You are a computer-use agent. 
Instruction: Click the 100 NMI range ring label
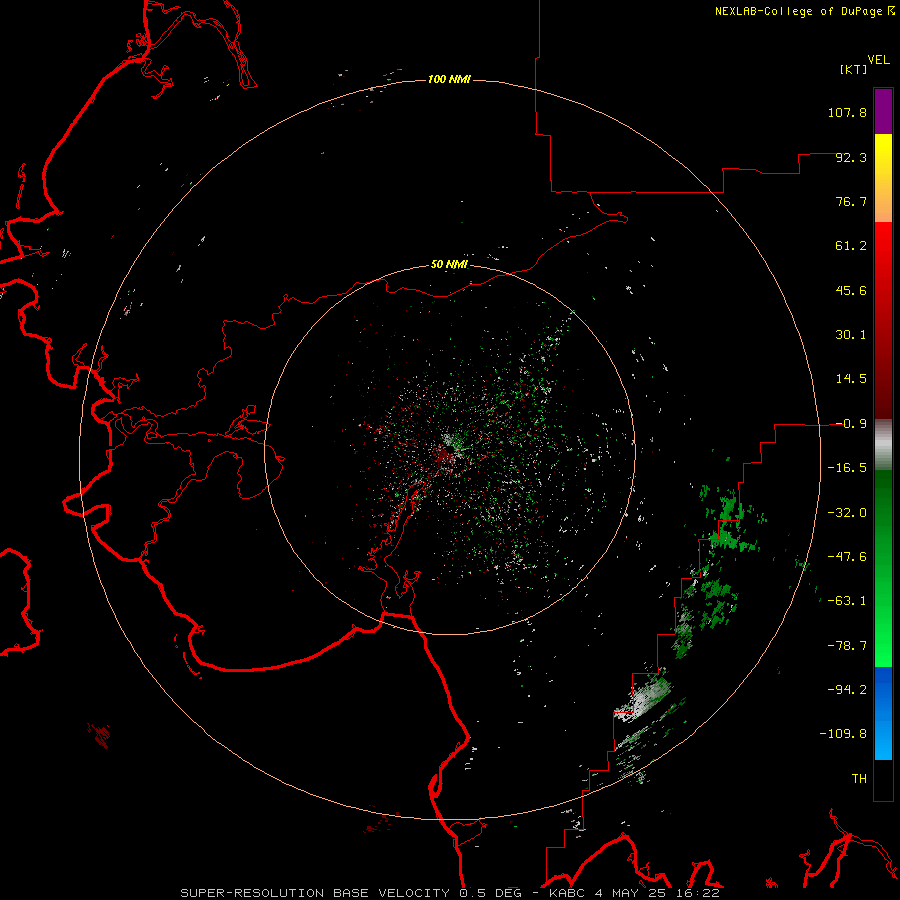coord(449,79)
